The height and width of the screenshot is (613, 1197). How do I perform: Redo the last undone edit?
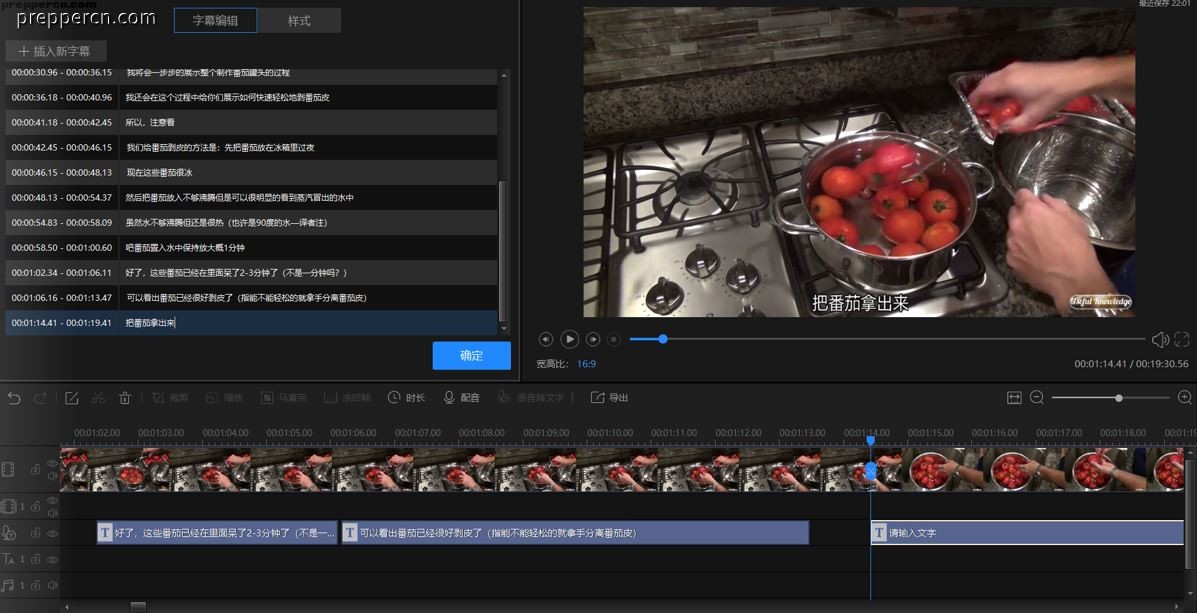click(x=40, y=398)
